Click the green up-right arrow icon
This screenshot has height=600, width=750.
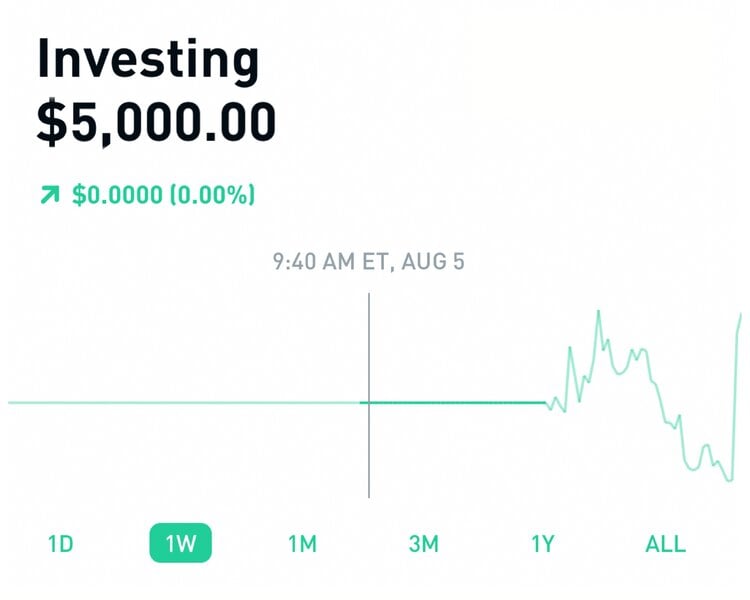click(x=48, y=194)
